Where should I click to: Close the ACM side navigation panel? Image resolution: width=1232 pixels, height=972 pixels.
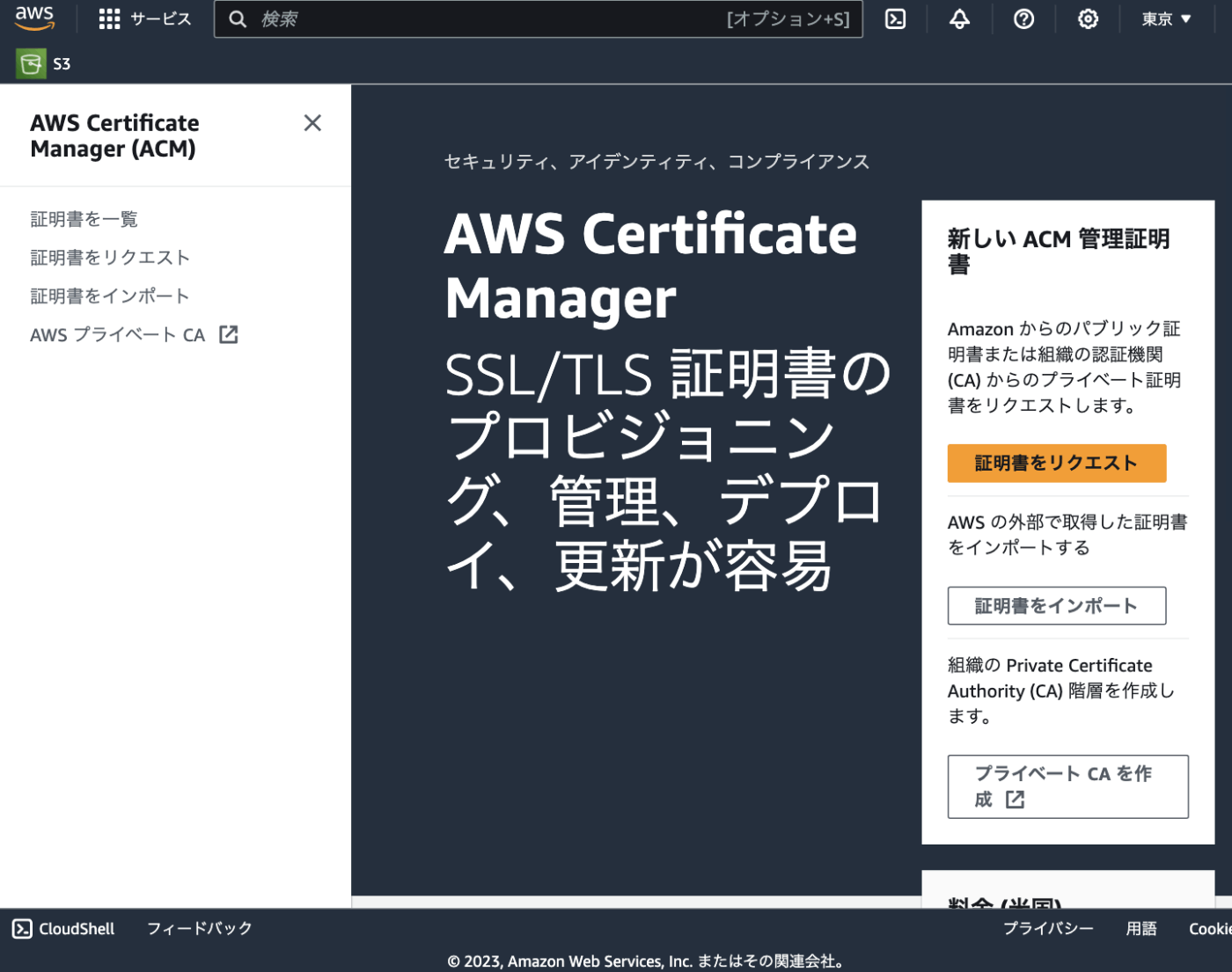point(312,123)
